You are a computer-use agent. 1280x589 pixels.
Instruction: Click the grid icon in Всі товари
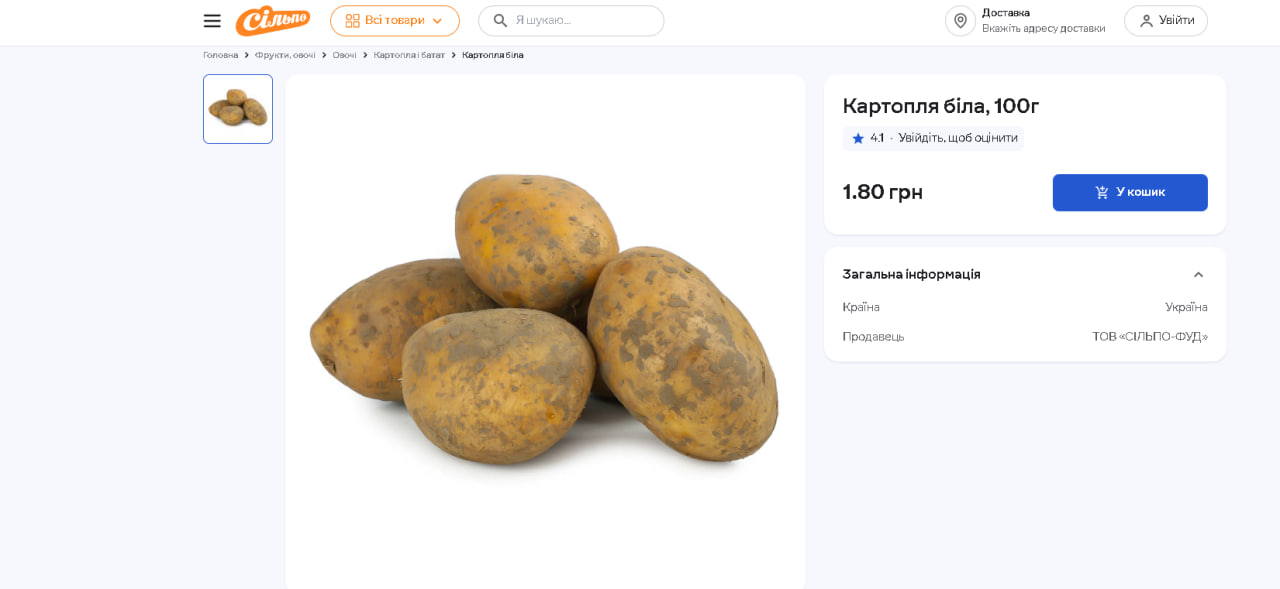[x=352, y=21]
